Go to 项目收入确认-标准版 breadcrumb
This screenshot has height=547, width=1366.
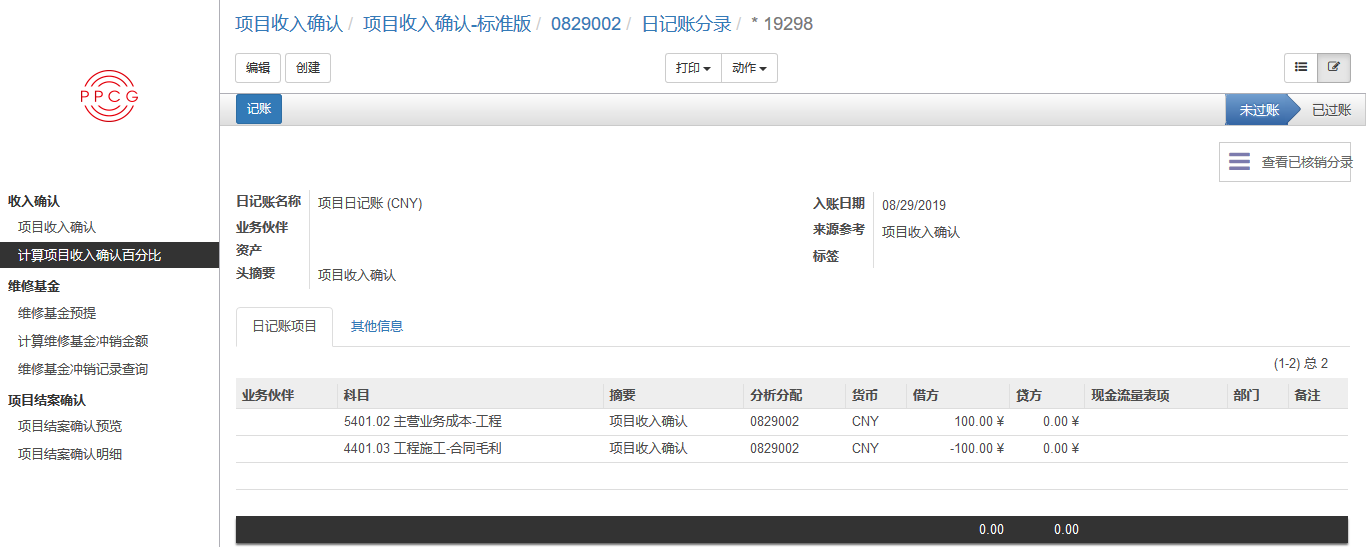coord(447,23)
